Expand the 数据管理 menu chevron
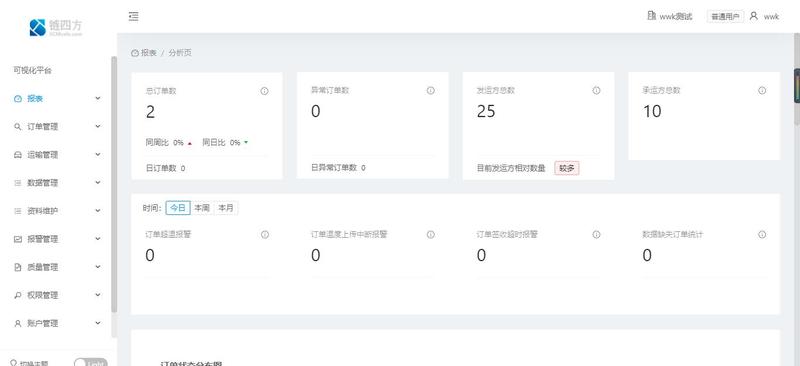Screen dimensions: 800x366 98,183
